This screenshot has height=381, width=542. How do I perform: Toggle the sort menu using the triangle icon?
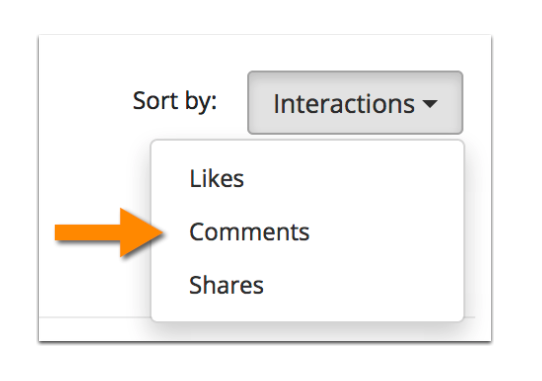[430, 103]
